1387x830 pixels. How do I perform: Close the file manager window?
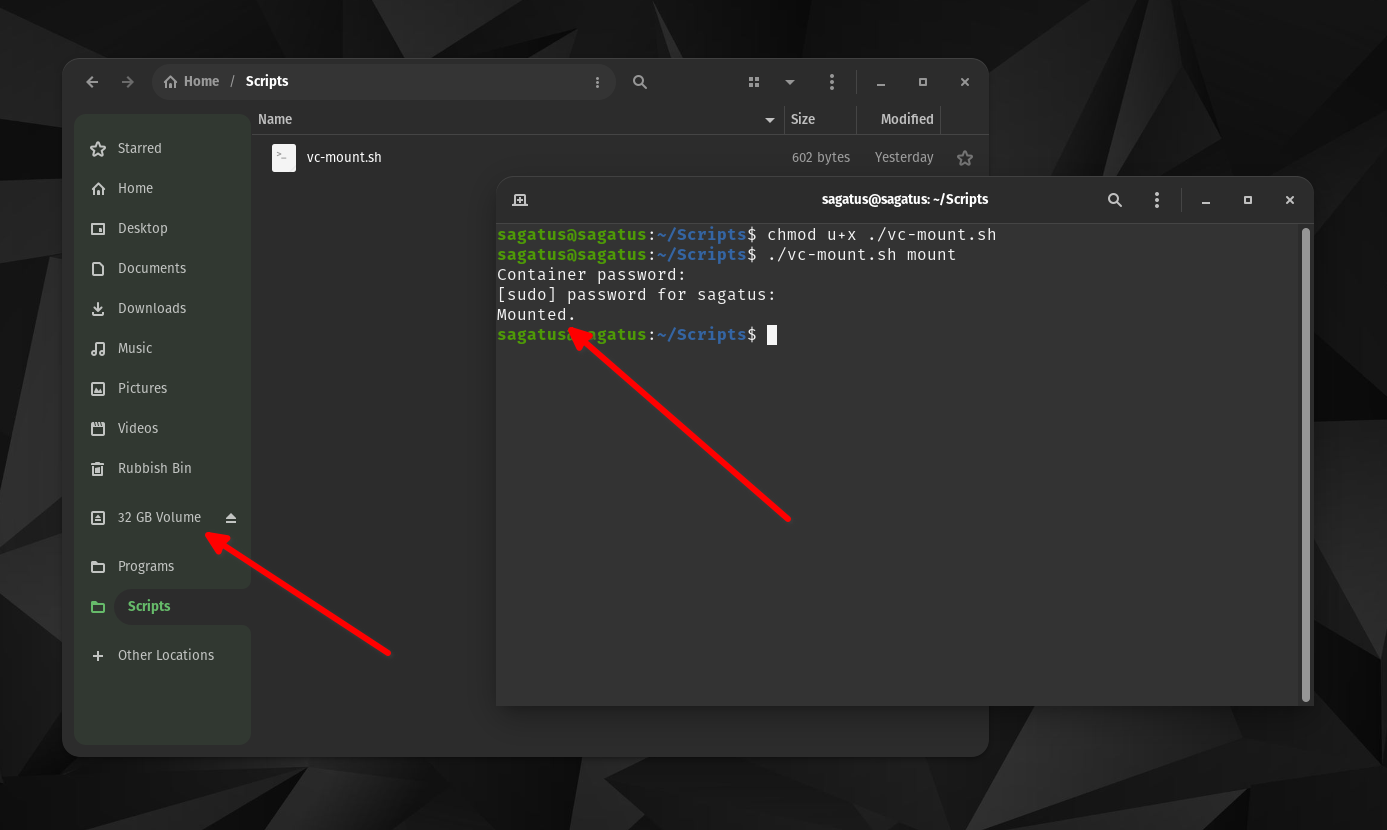coord(965,82)
